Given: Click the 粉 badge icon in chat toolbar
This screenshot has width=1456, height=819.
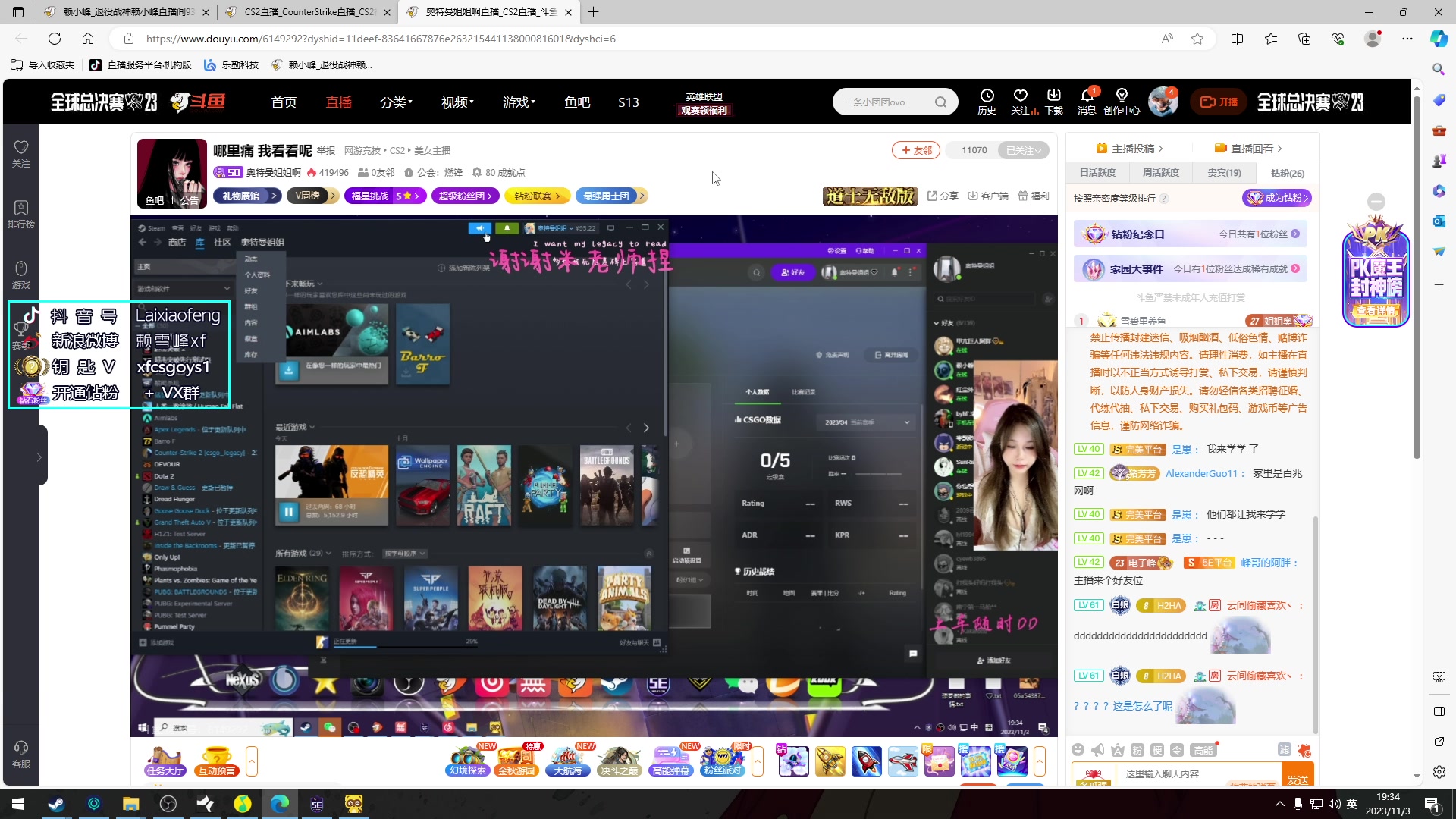Looking at the screenshot, I should pos(1137,750).
